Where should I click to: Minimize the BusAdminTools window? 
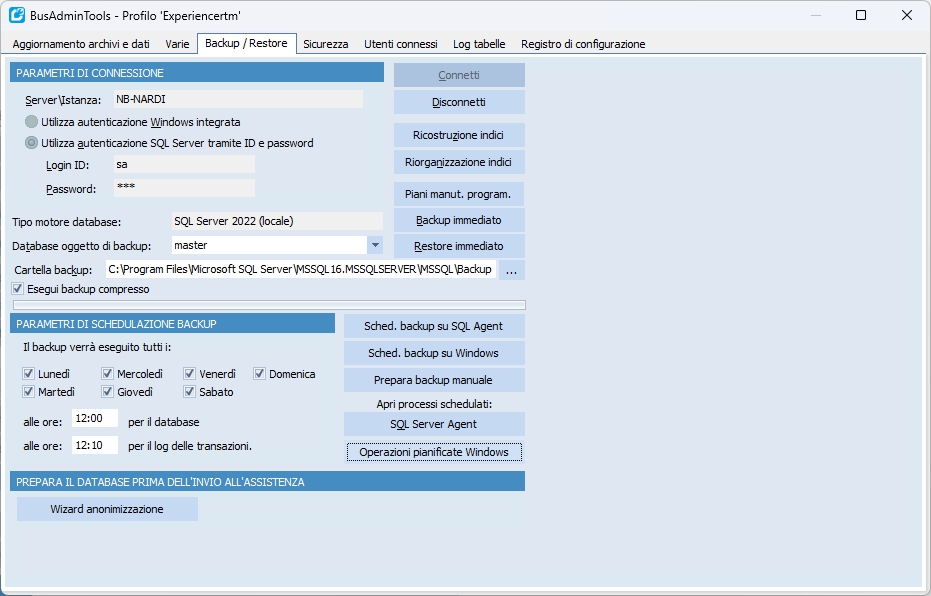[816, 15]
